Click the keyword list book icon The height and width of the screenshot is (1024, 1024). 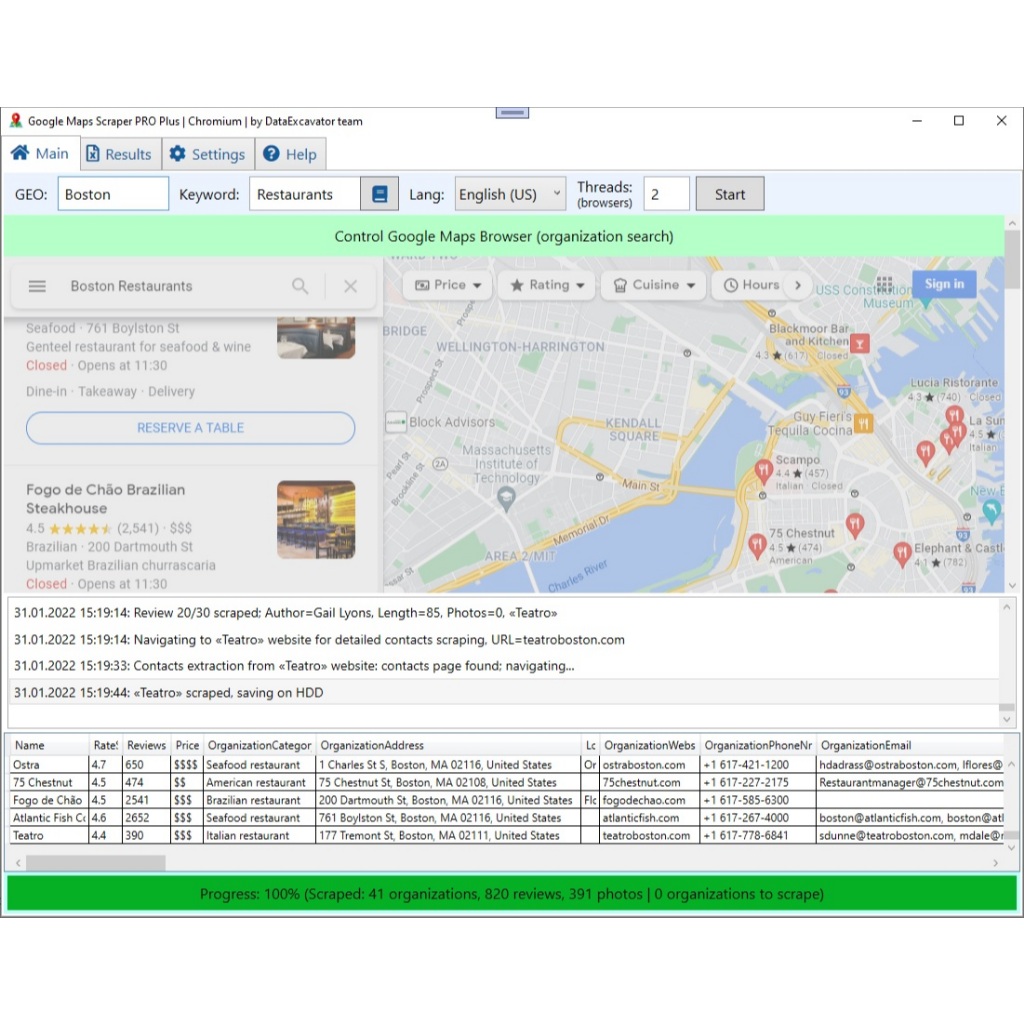(x=379, y=194)
